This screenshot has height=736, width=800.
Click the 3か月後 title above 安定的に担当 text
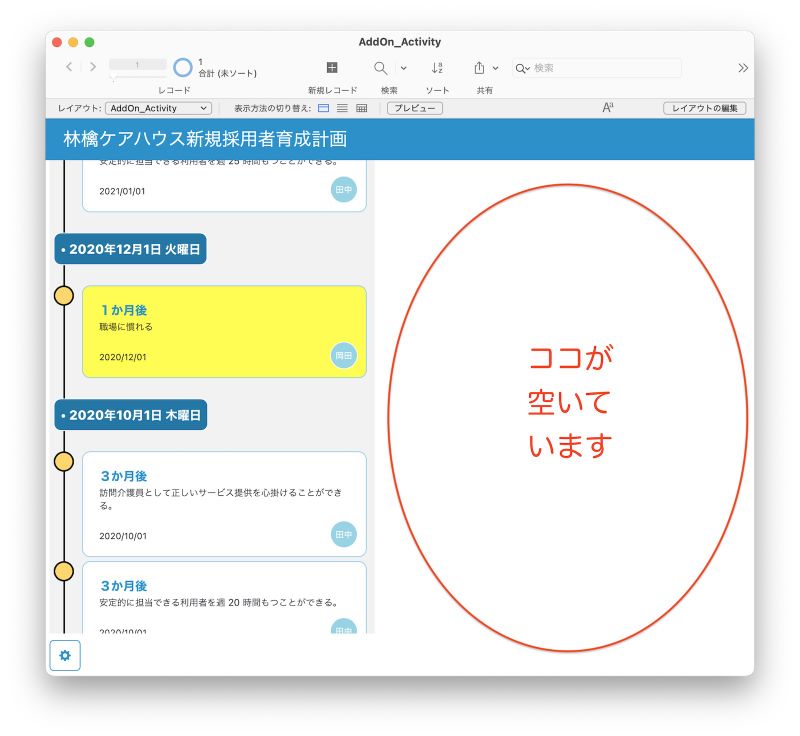click(x=124, y=586)
